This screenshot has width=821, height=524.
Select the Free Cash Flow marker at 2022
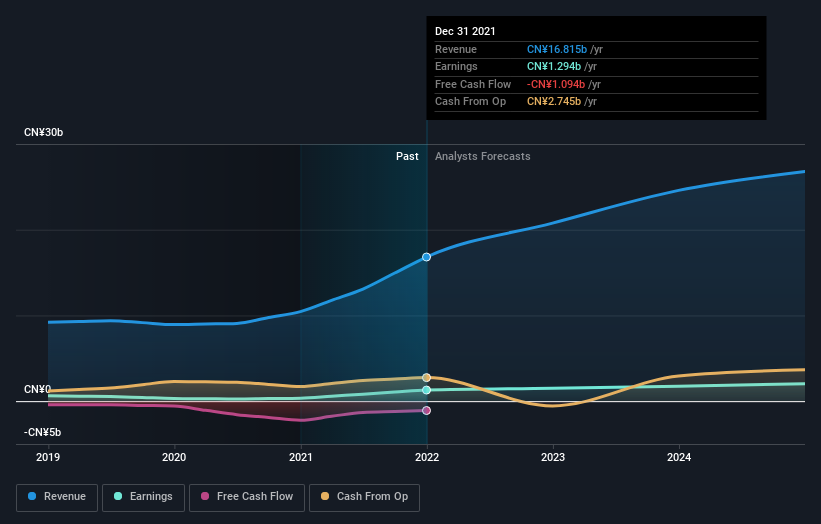(x=427, y=410)
